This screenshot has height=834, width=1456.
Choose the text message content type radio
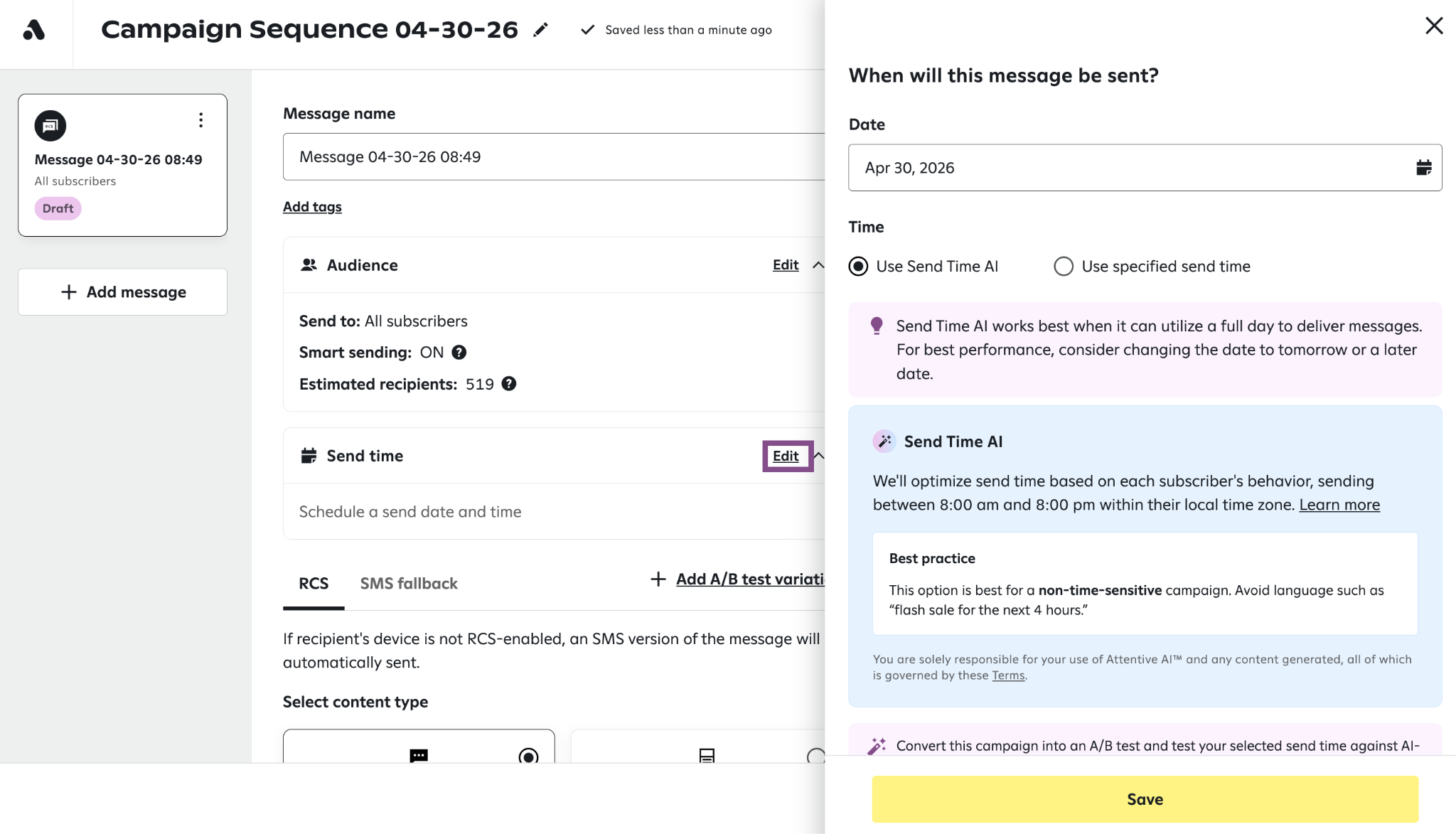point(528,756)
